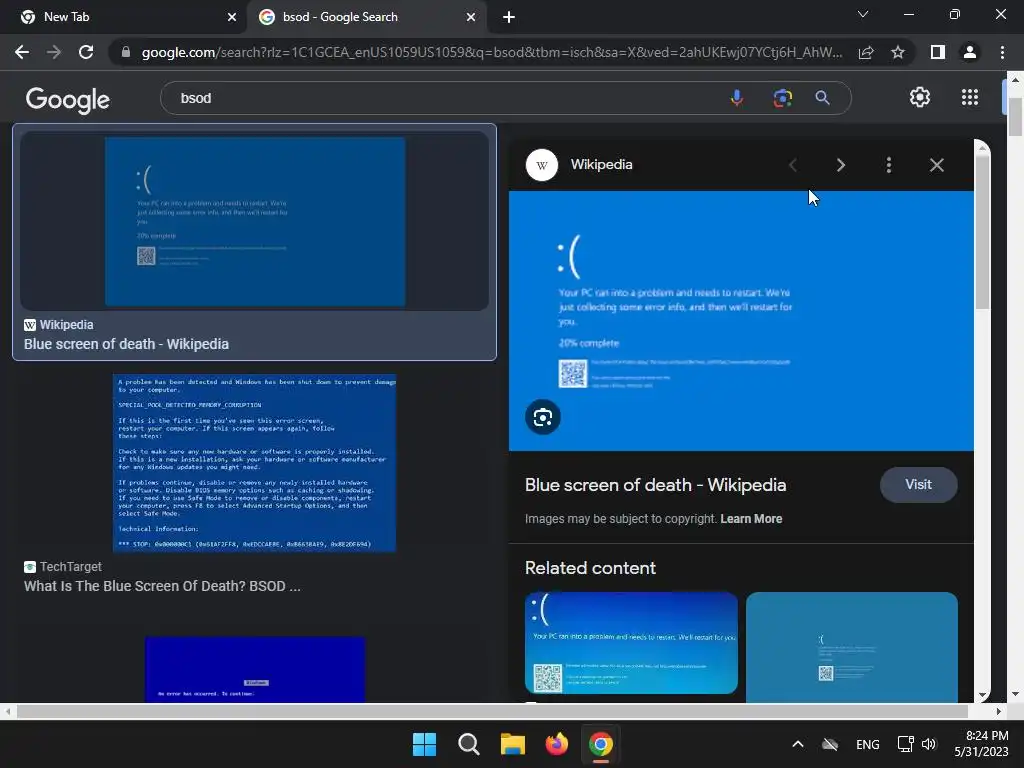1024x768 pixels.
Task: Click Chrome icon in taskbar
Action: click(x=601, y=744)
